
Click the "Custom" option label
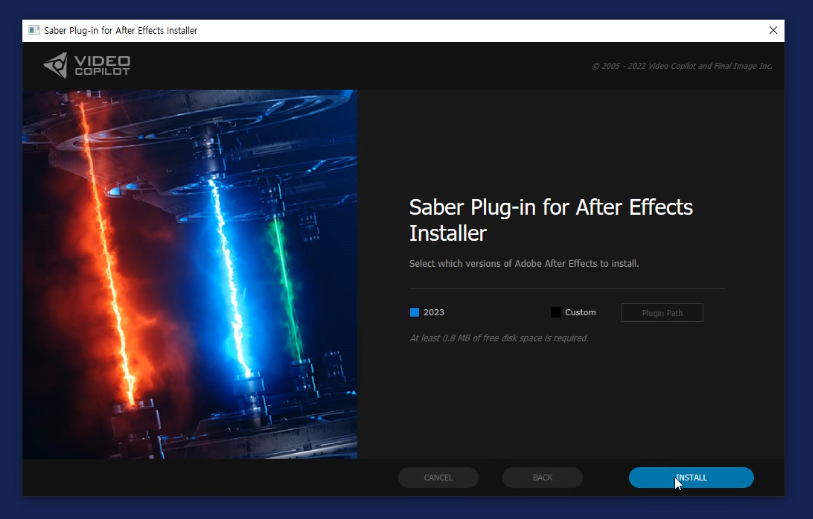pos(580,312)
